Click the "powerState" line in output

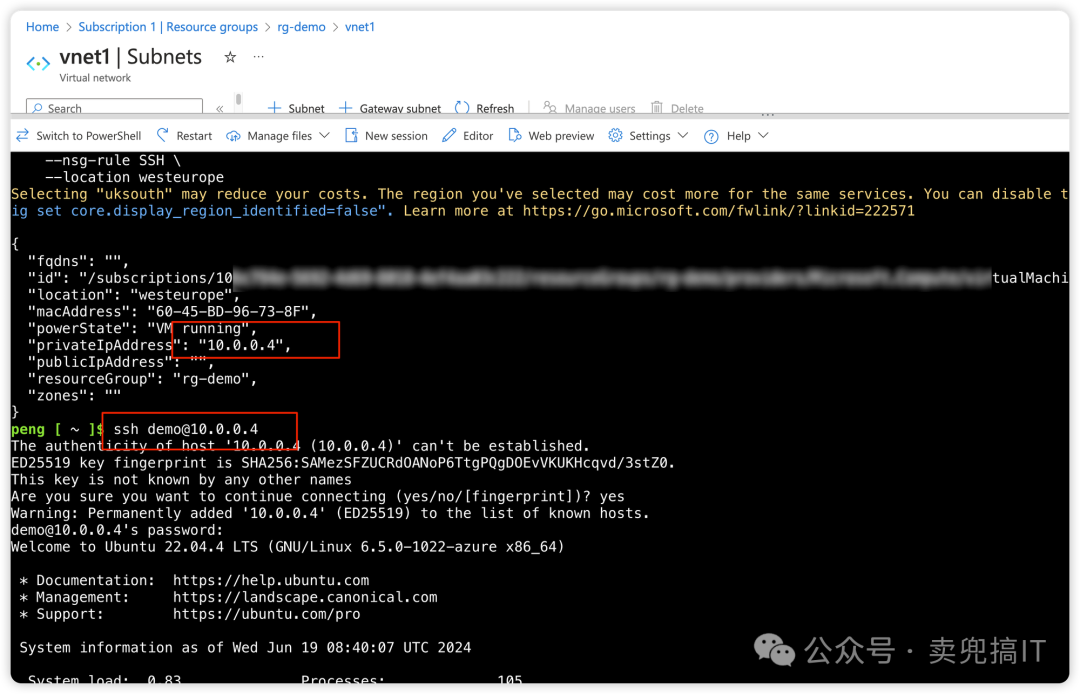pos(142,328)
